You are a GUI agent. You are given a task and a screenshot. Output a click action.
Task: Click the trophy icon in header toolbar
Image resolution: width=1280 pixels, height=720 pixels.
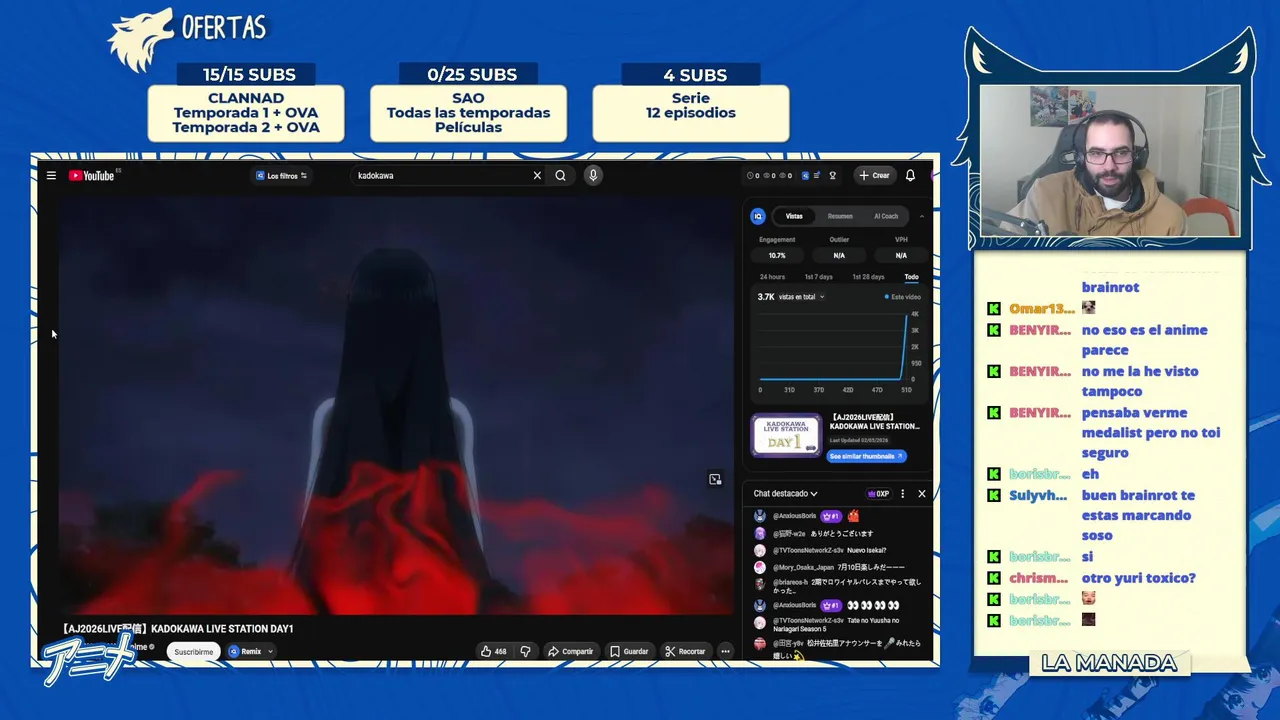click(x=832, y=175)
